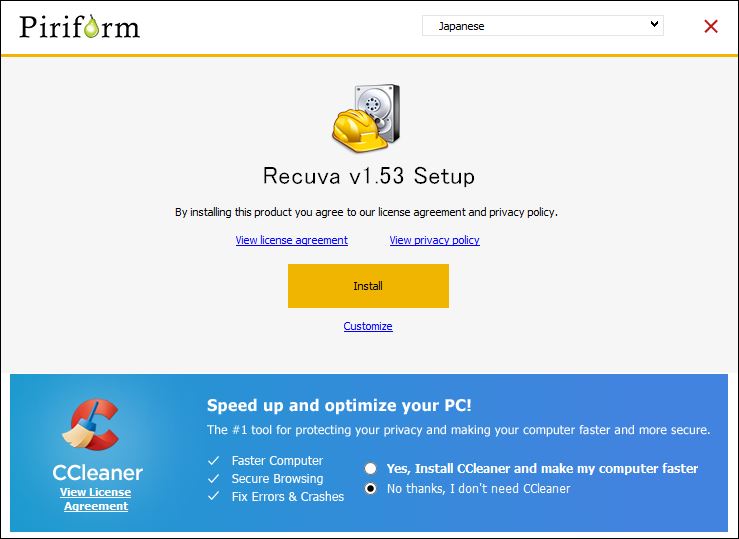This screenshot has height=539, width=739.
Task: Click the license agreement notice sentence
Action: coord(366,212)
